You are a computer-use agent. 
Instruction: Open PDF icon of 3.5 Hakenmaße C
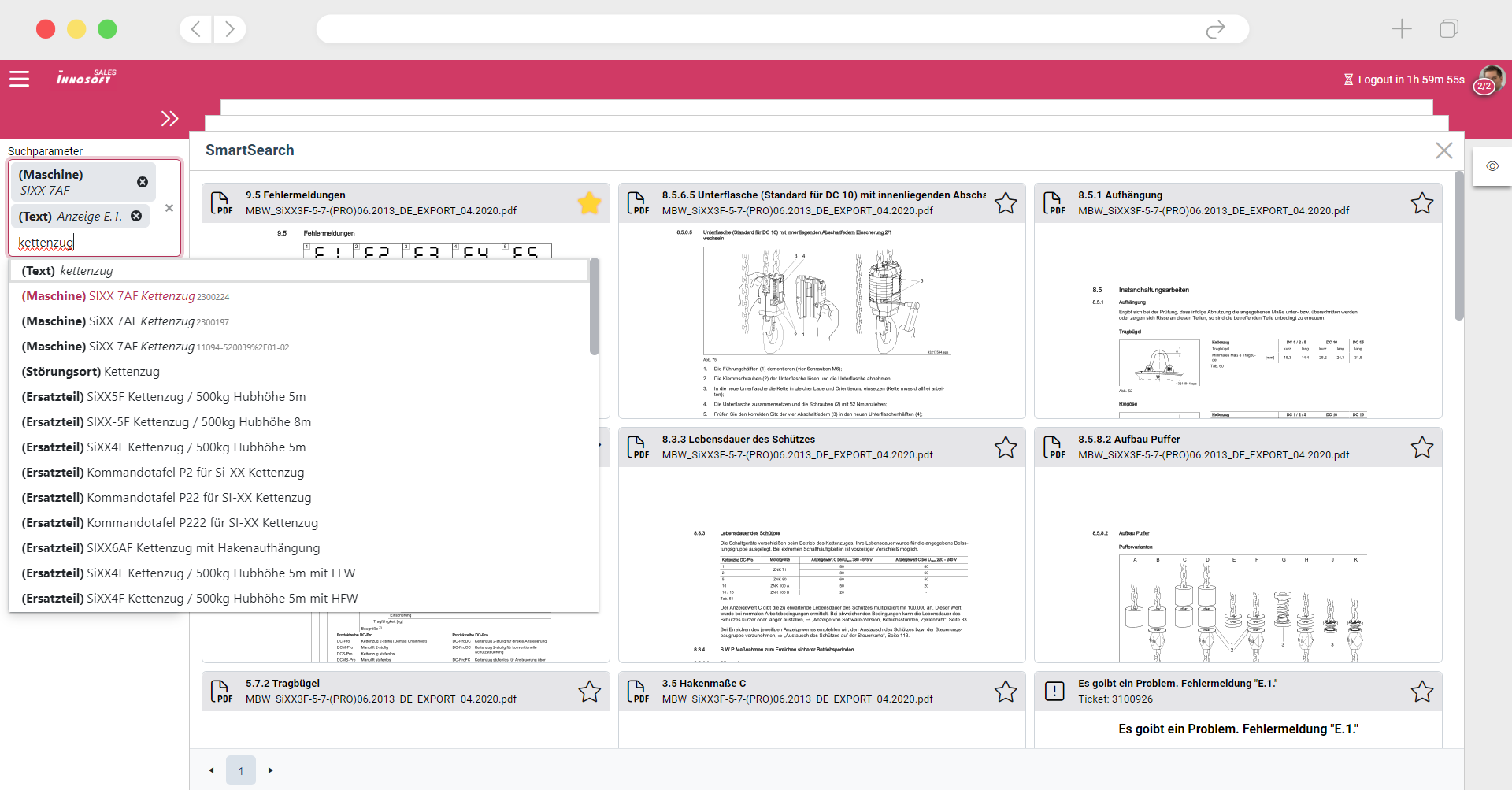[x=639, y=692]
